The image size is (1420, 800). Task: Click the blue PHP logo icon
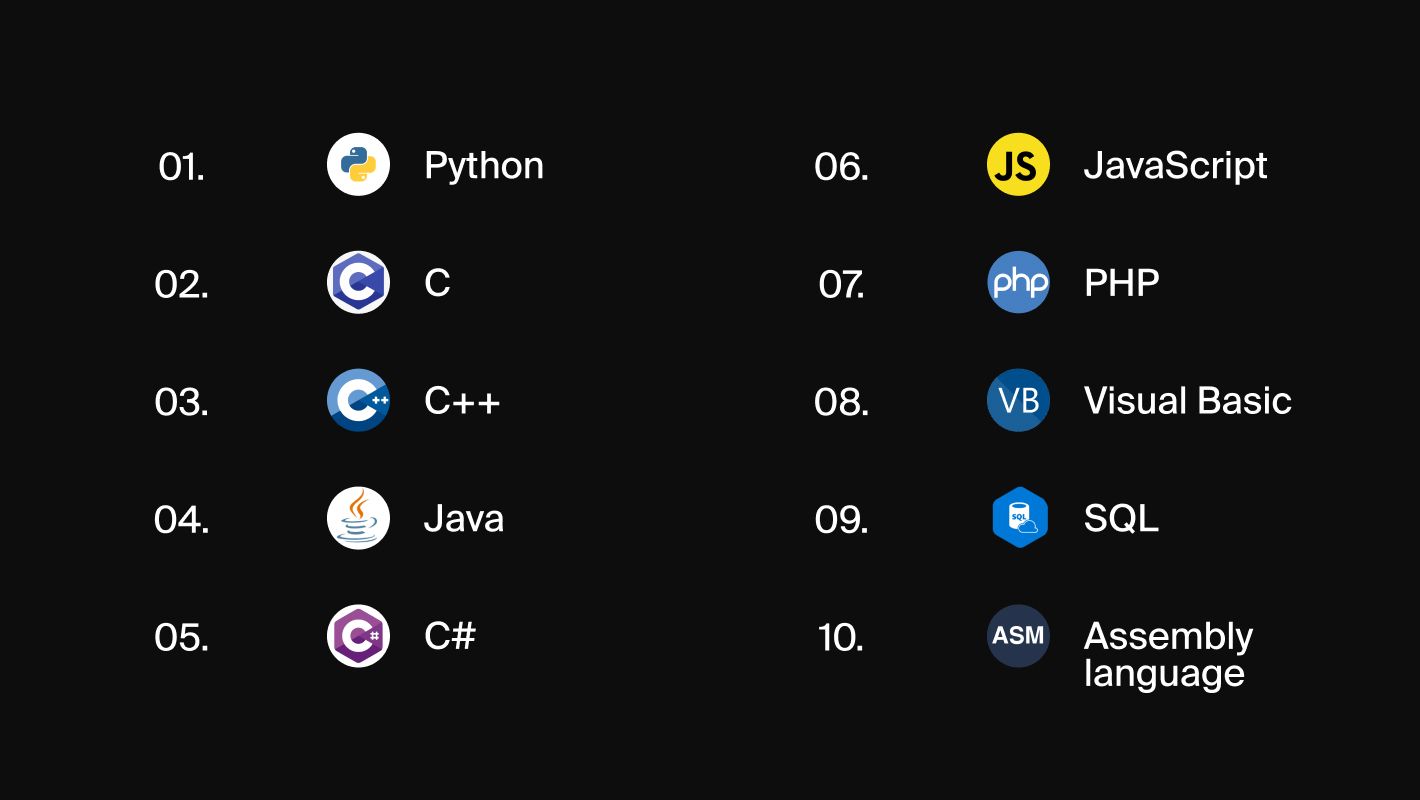click(x=1018, y=282)
